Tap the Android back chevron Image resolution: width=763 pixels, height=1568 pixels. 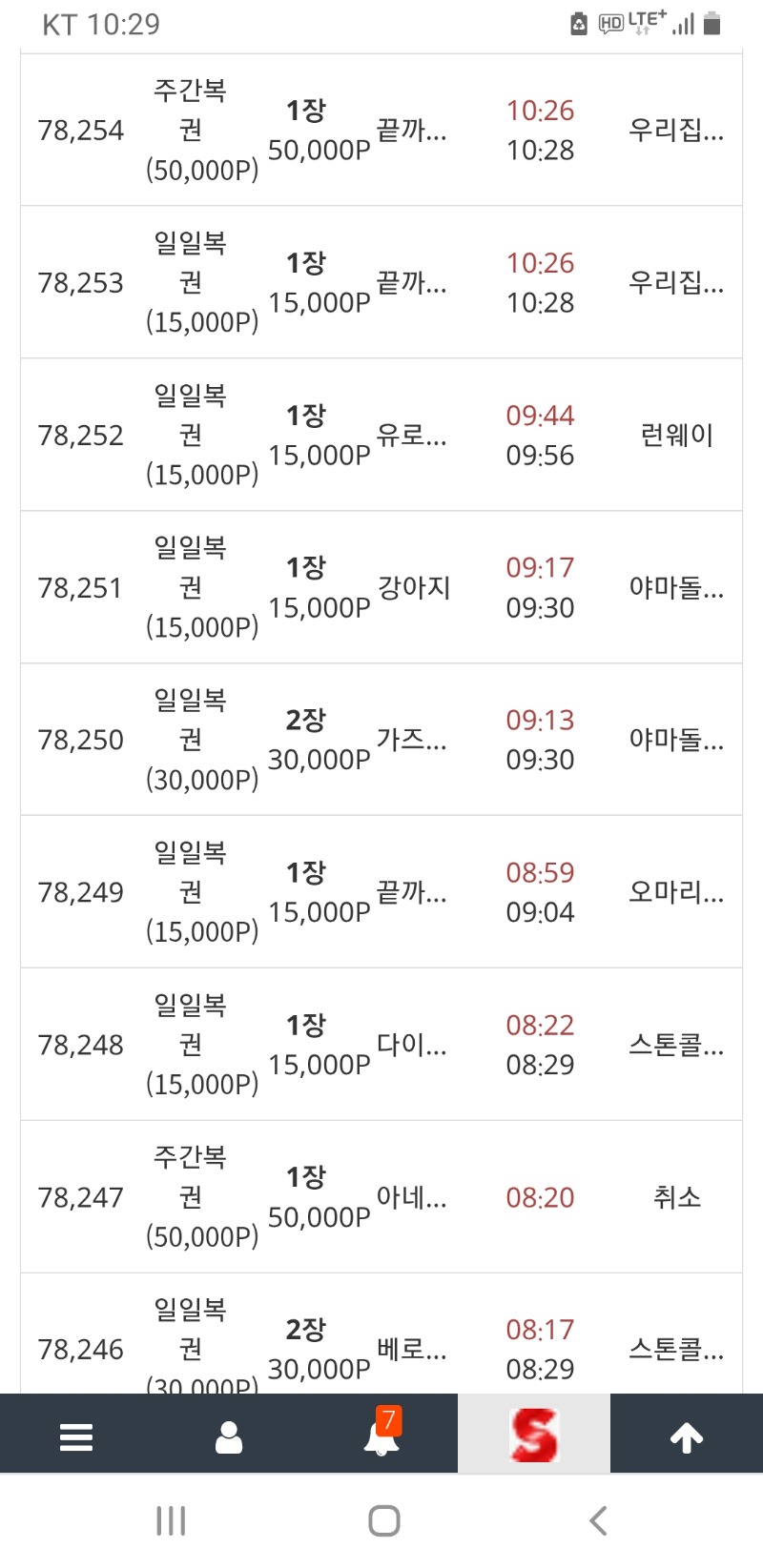pyautogui.click(x=598, y=1520)
